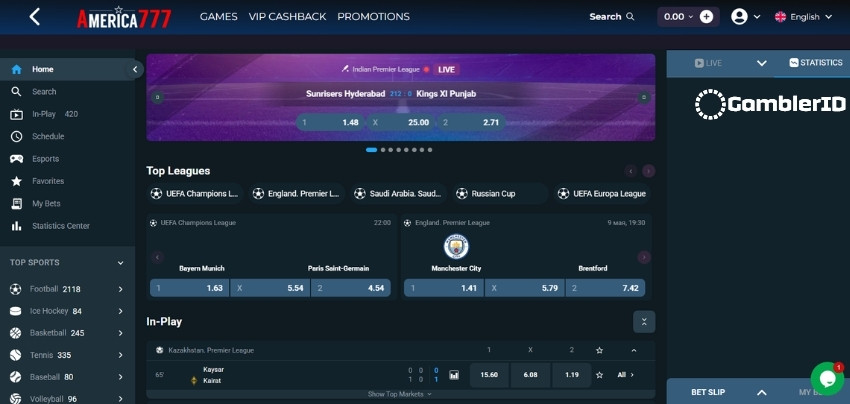Add funds with the plus icon

(706, 17)
